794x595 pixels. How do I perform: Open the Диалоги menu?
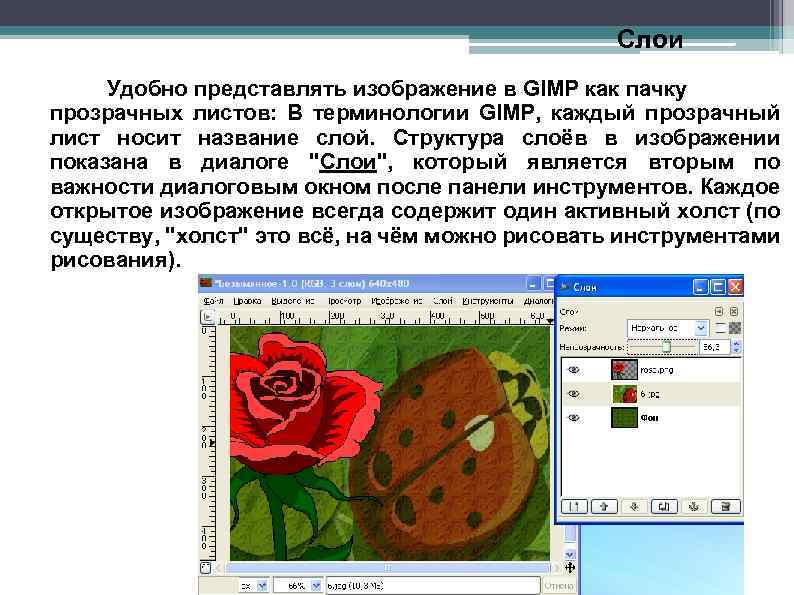pos(538,301)
